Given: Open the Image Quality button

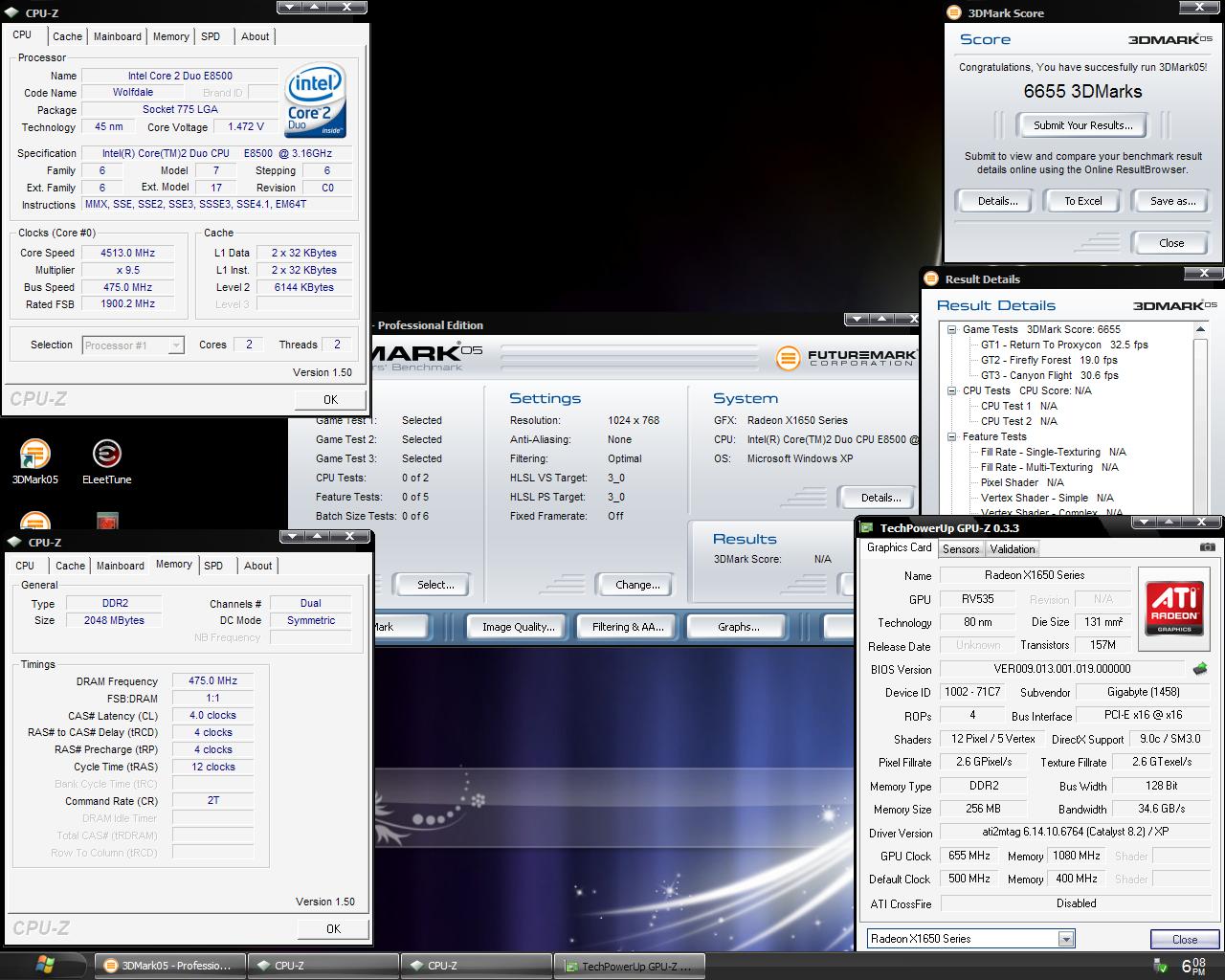Looking at the screenshot, I should click(519, 627).
